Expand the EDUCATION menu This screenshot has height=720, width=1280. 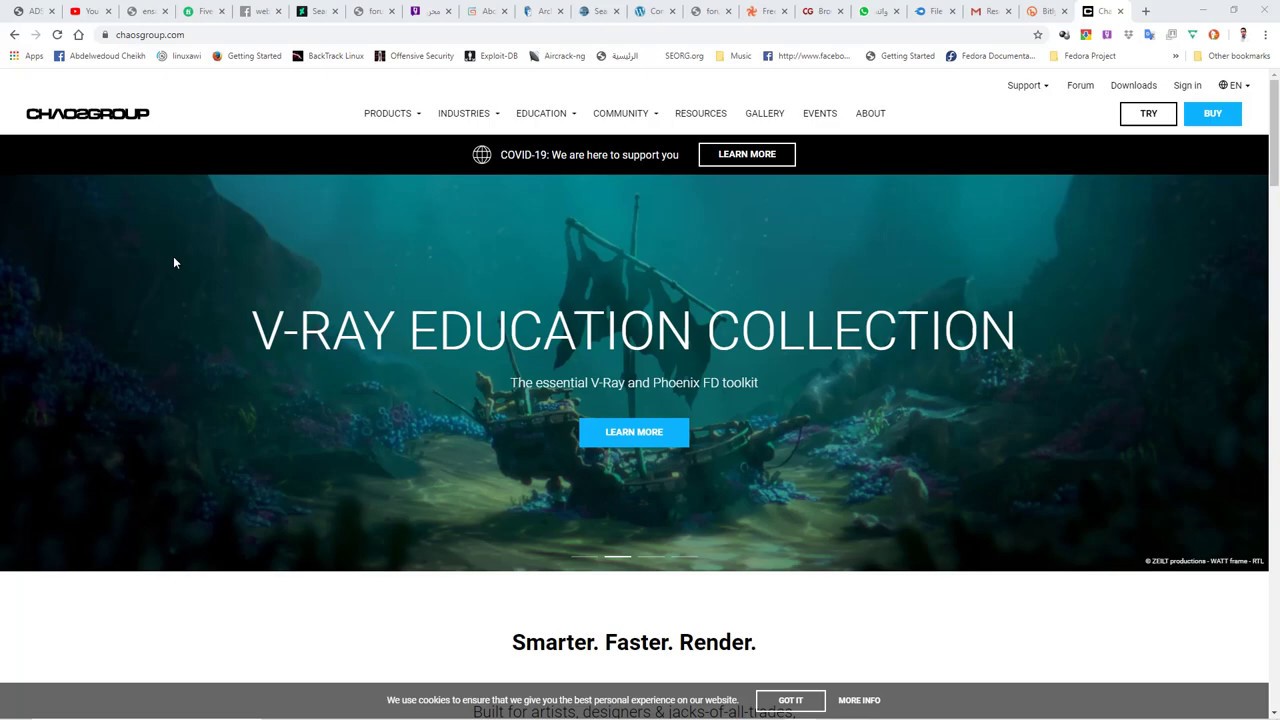click(546, 114)
